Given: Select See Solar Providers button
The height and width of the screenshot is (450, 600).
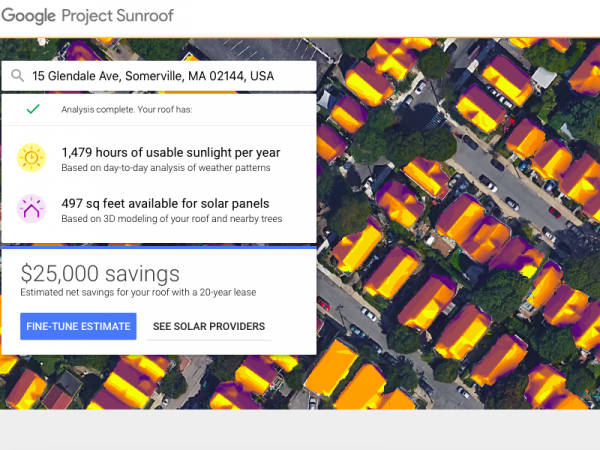Looking at the screenshot, I should click(209, 326).
